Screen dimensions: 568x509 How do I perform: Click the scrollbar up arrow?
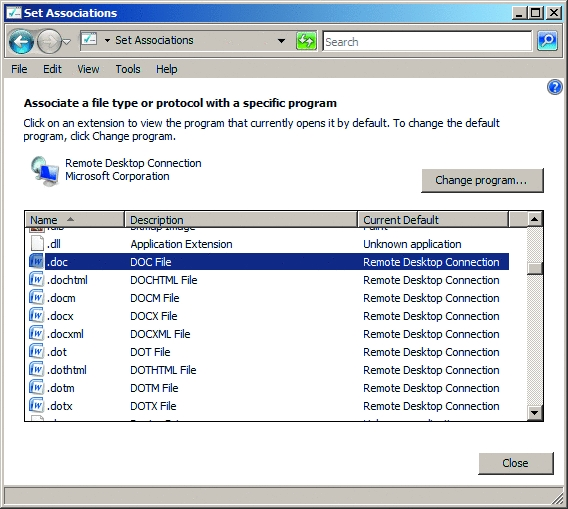pos(535,219)
